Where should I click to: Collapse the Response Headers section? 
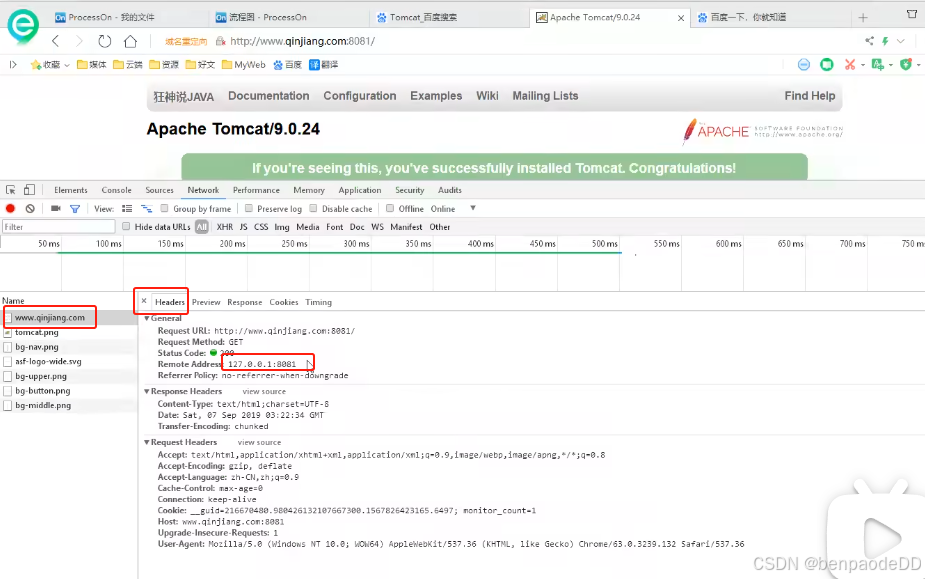[147, 391]
